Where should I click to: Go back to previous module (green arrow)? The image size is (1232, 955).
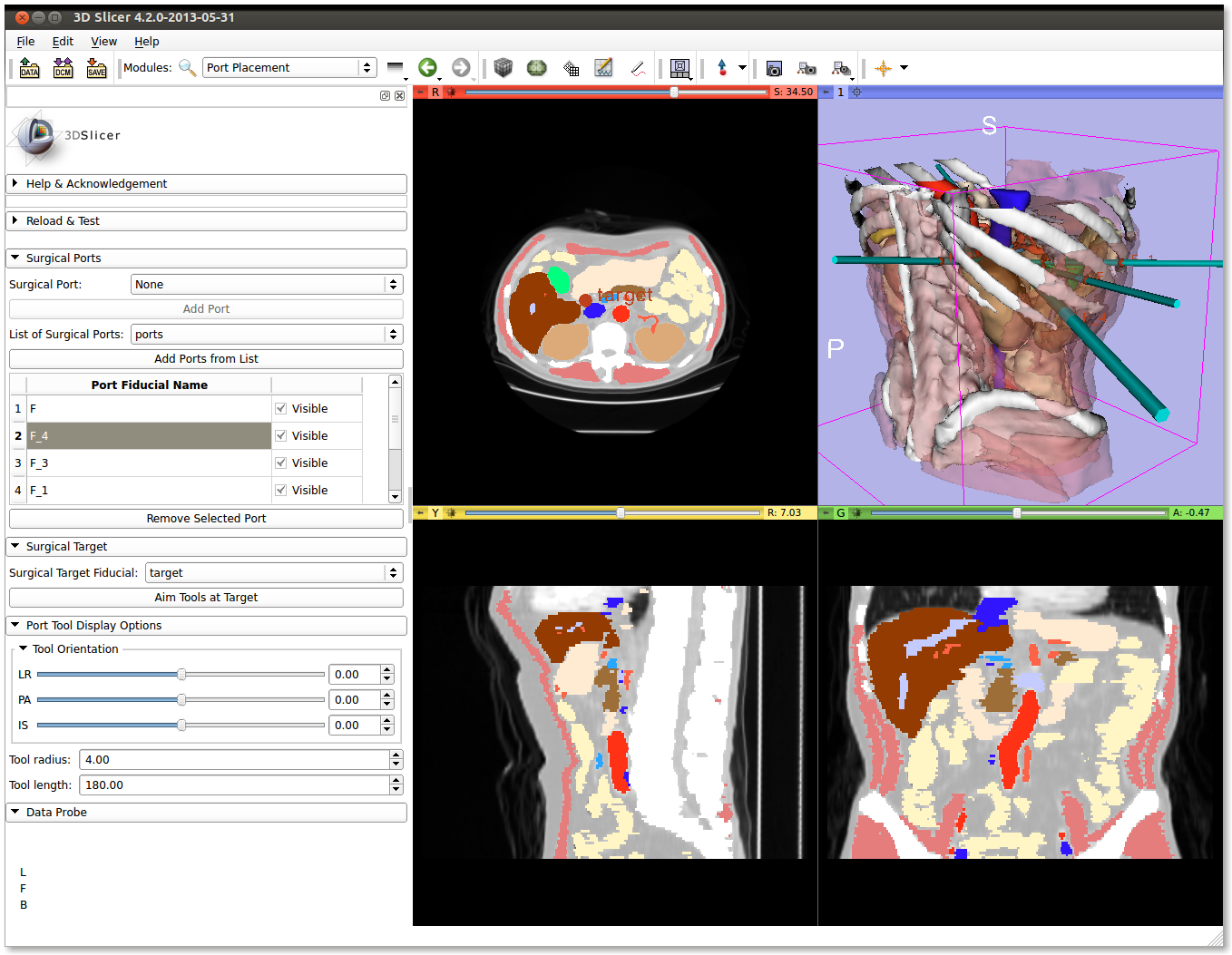coord(427,68)
